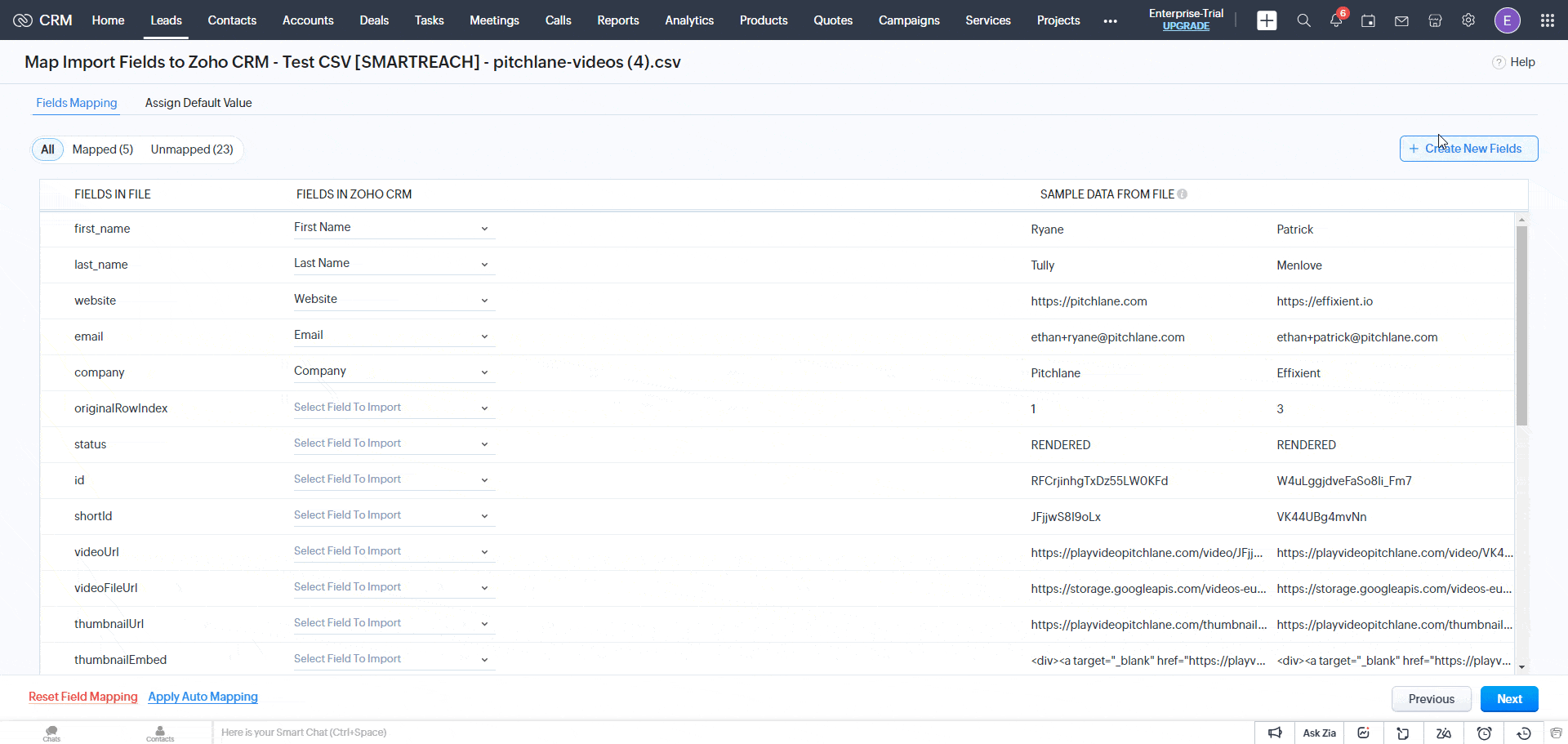Open the Leads module tab
Viewport: 1568px width, 744px height.
pyautogui.click(x=166, y=20)
